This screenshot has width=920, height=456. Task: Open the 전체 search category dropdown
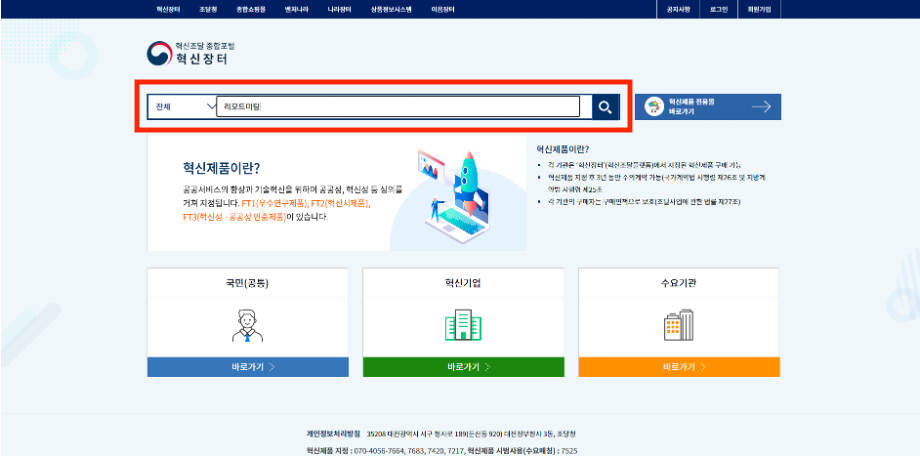click(x=183, y=107)
